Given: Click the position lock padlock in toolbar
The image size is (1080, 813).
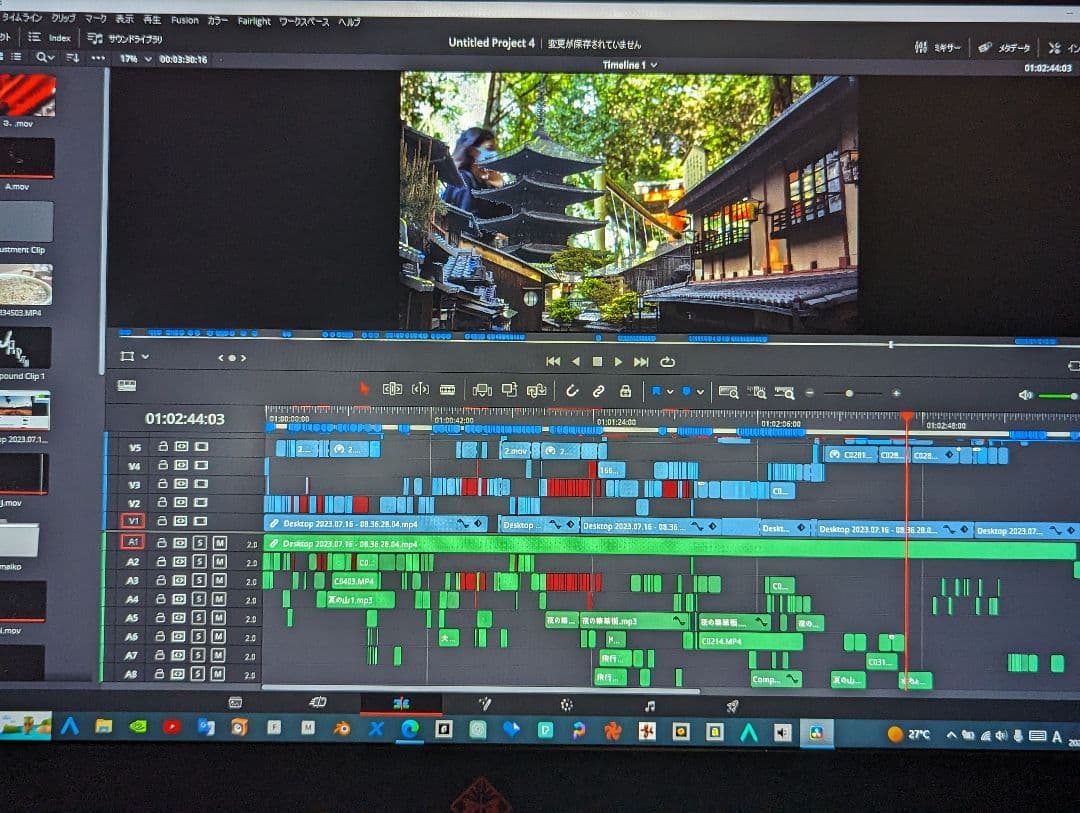Looking at the screenshot, I should [x=625, y=391].
